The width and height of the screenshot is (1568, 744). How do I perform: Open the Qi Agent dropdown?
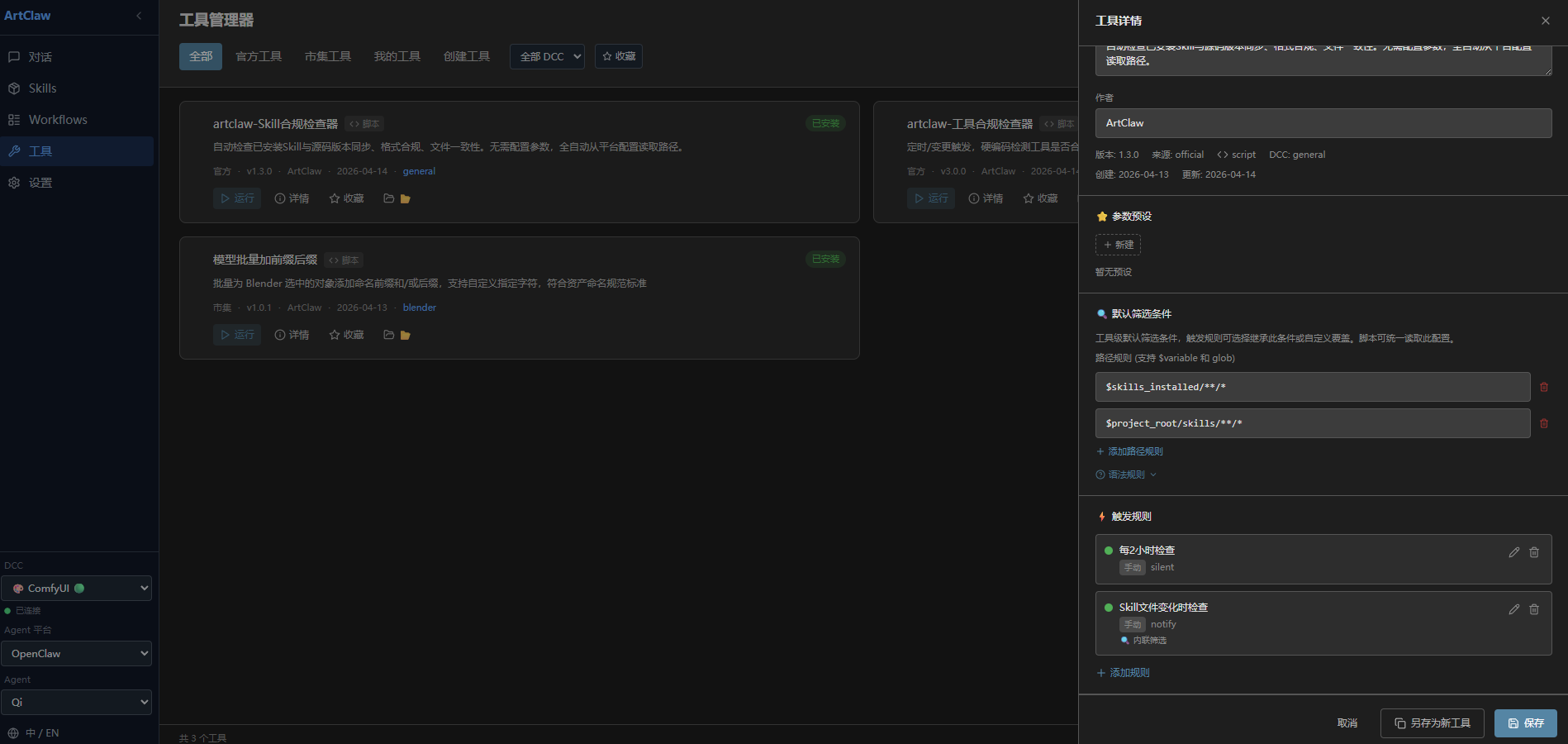click(76, 703)
